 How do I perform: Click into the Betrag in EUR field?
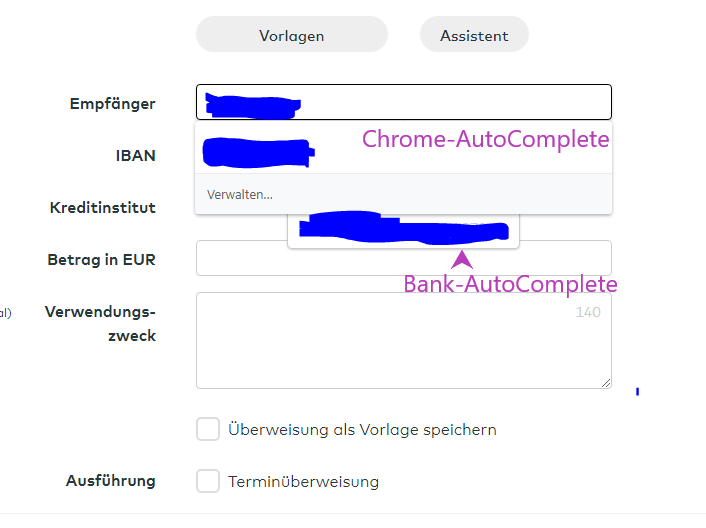pos(403,258)
